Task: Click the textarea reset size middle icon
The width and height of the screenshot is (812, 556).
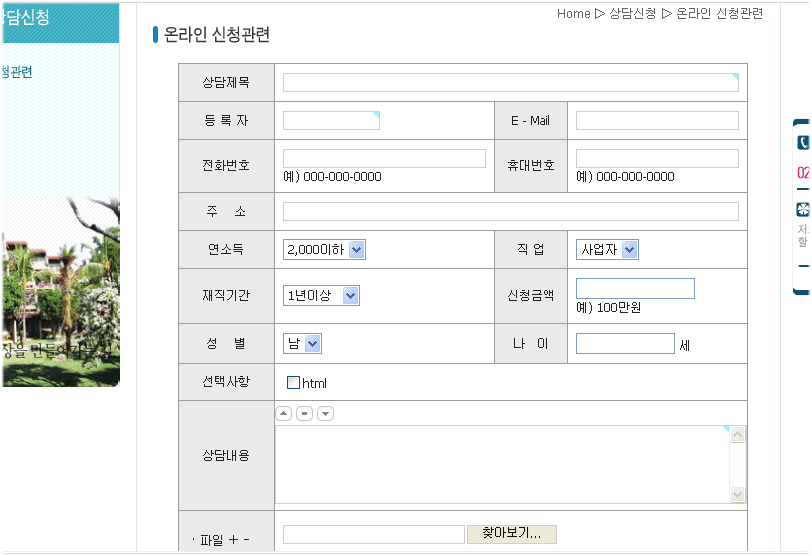Action: [x=305, y=413]
